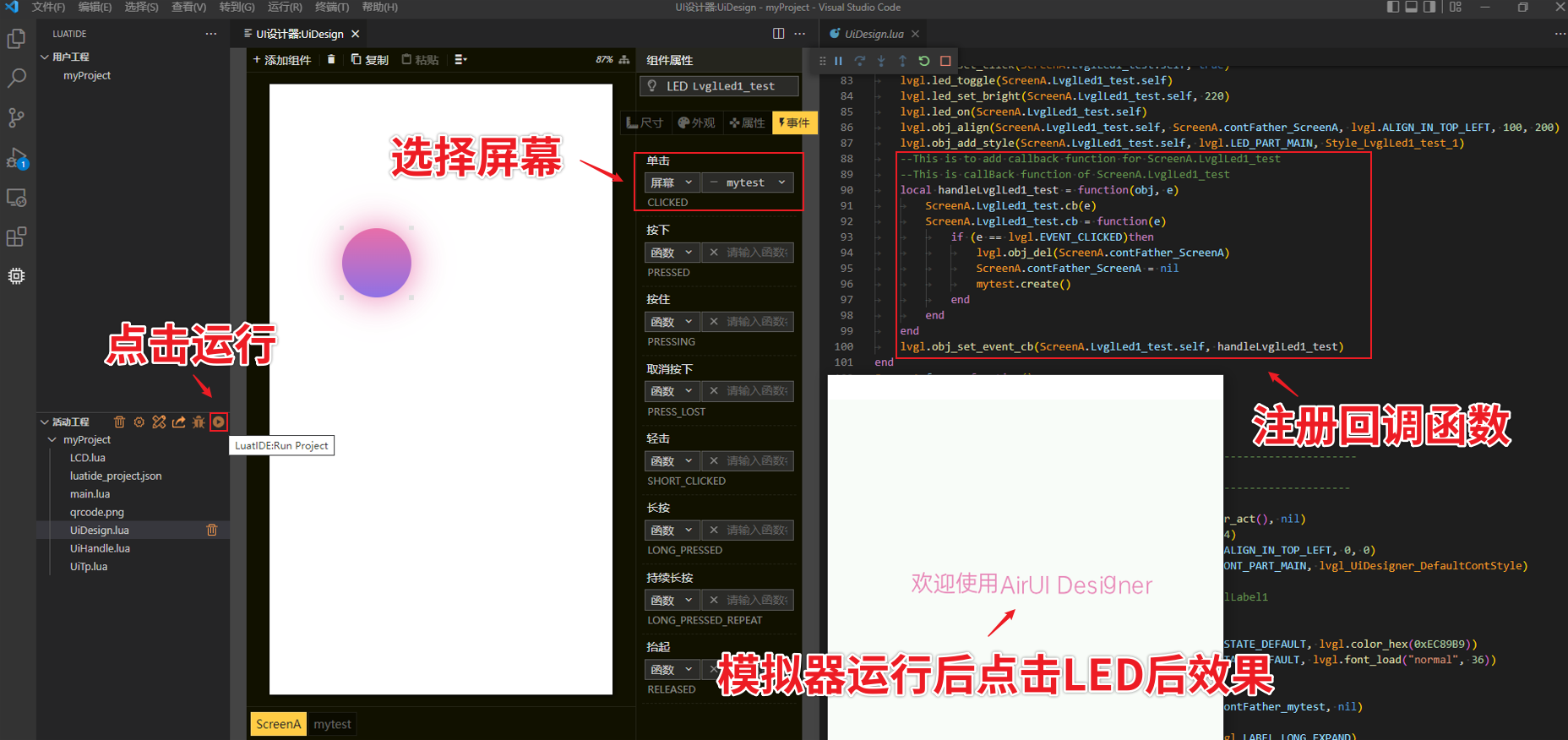Image resolution: width=1568 pixels, height=740 pixels.
Task: Open the component hierarchy tree icon
Action: tap(624, 59)
